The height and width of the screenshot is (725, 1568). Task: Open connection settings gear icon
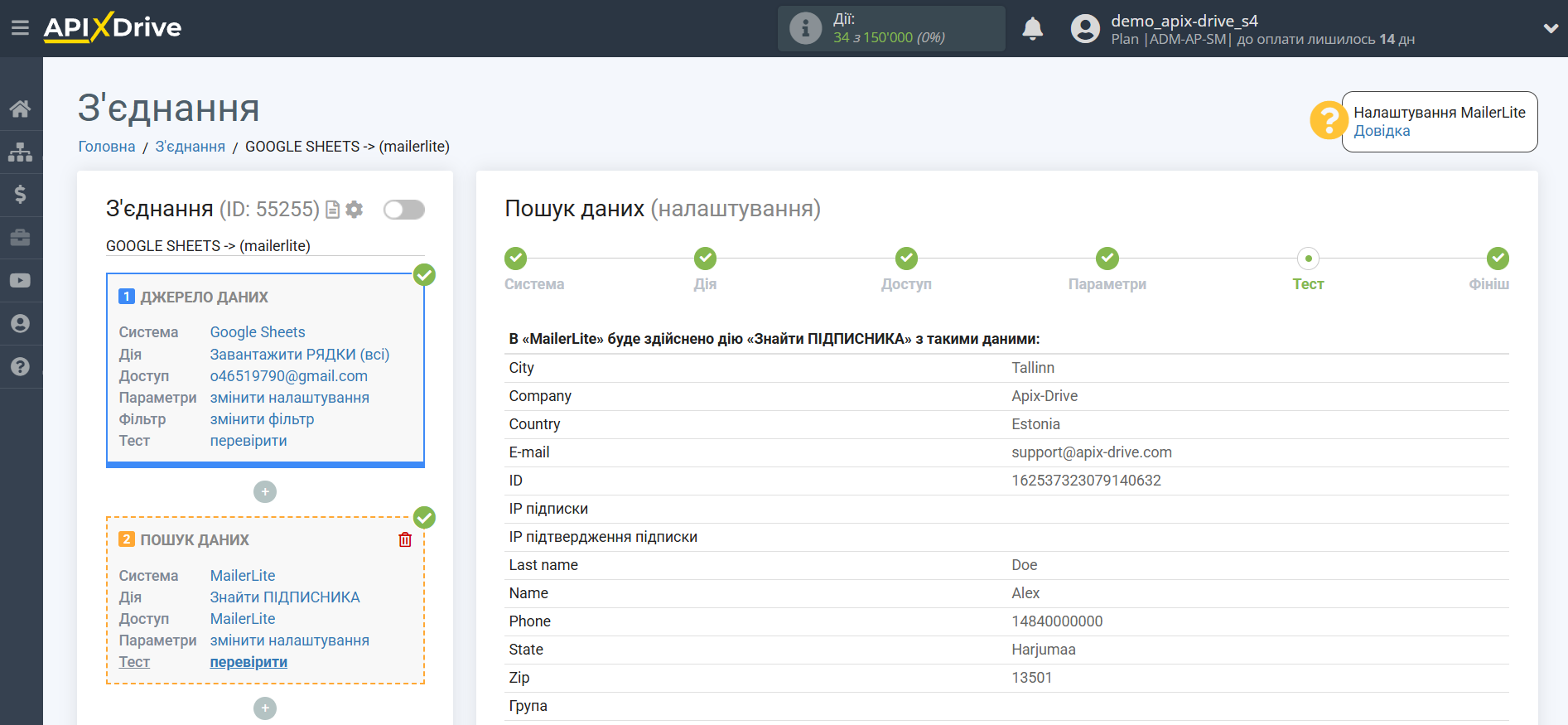(x=355, y=210)
